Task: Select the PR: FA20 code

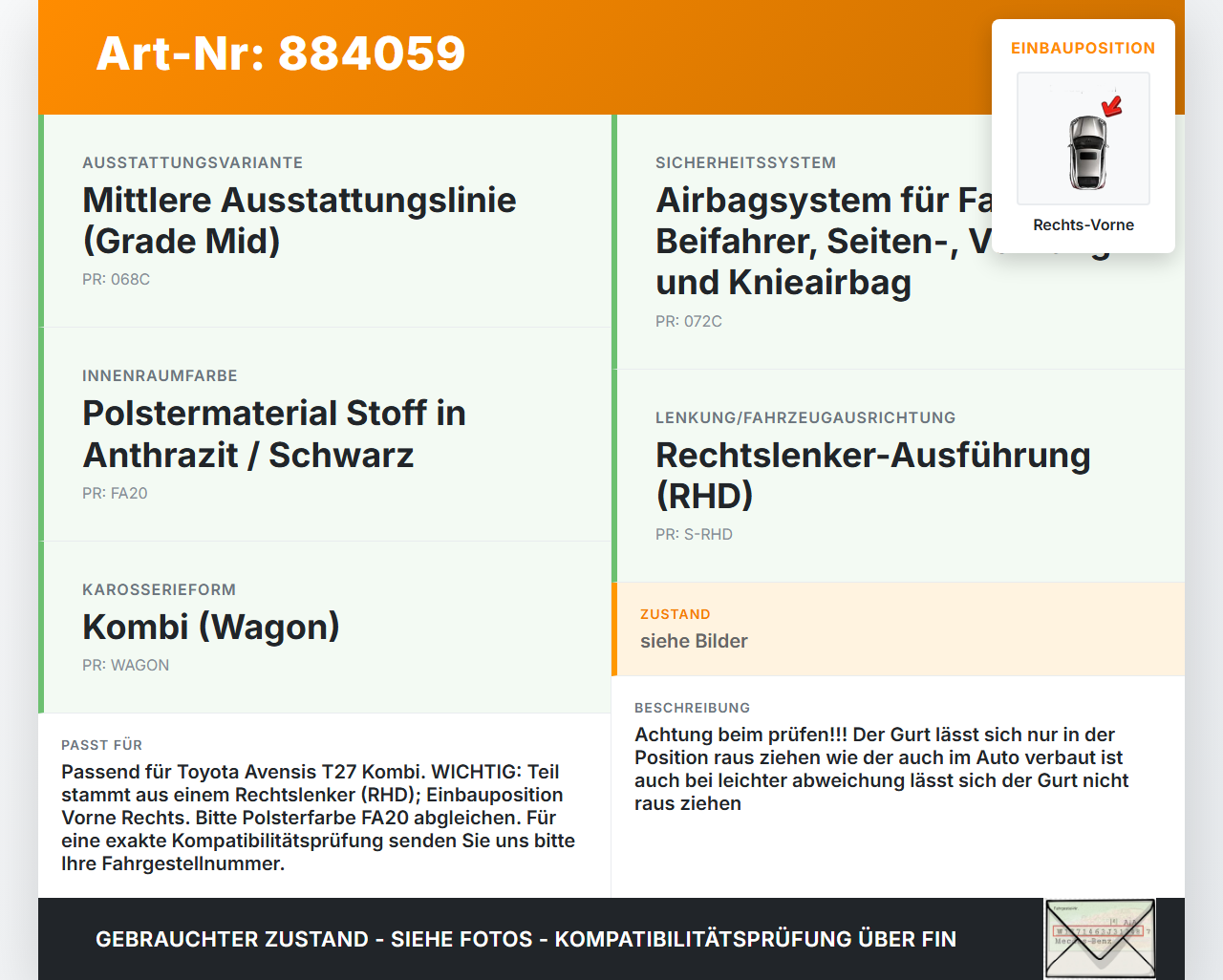Action: pos(115,494)
